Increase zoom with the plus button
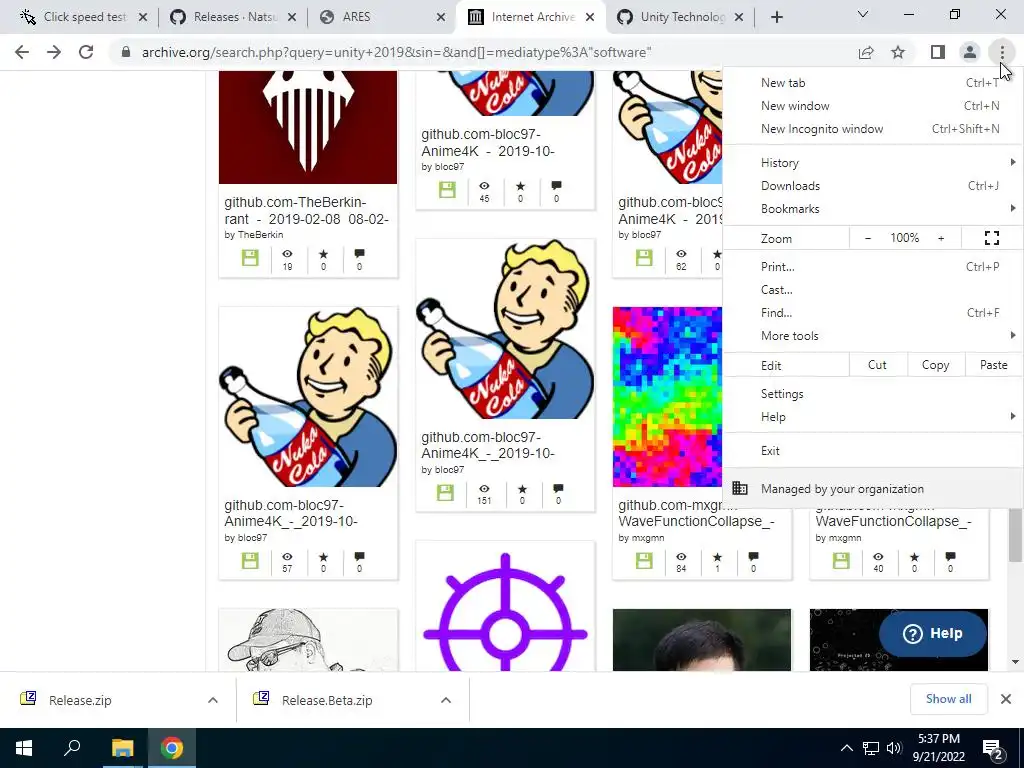The image size is (1024, 768). click(941, 238)
